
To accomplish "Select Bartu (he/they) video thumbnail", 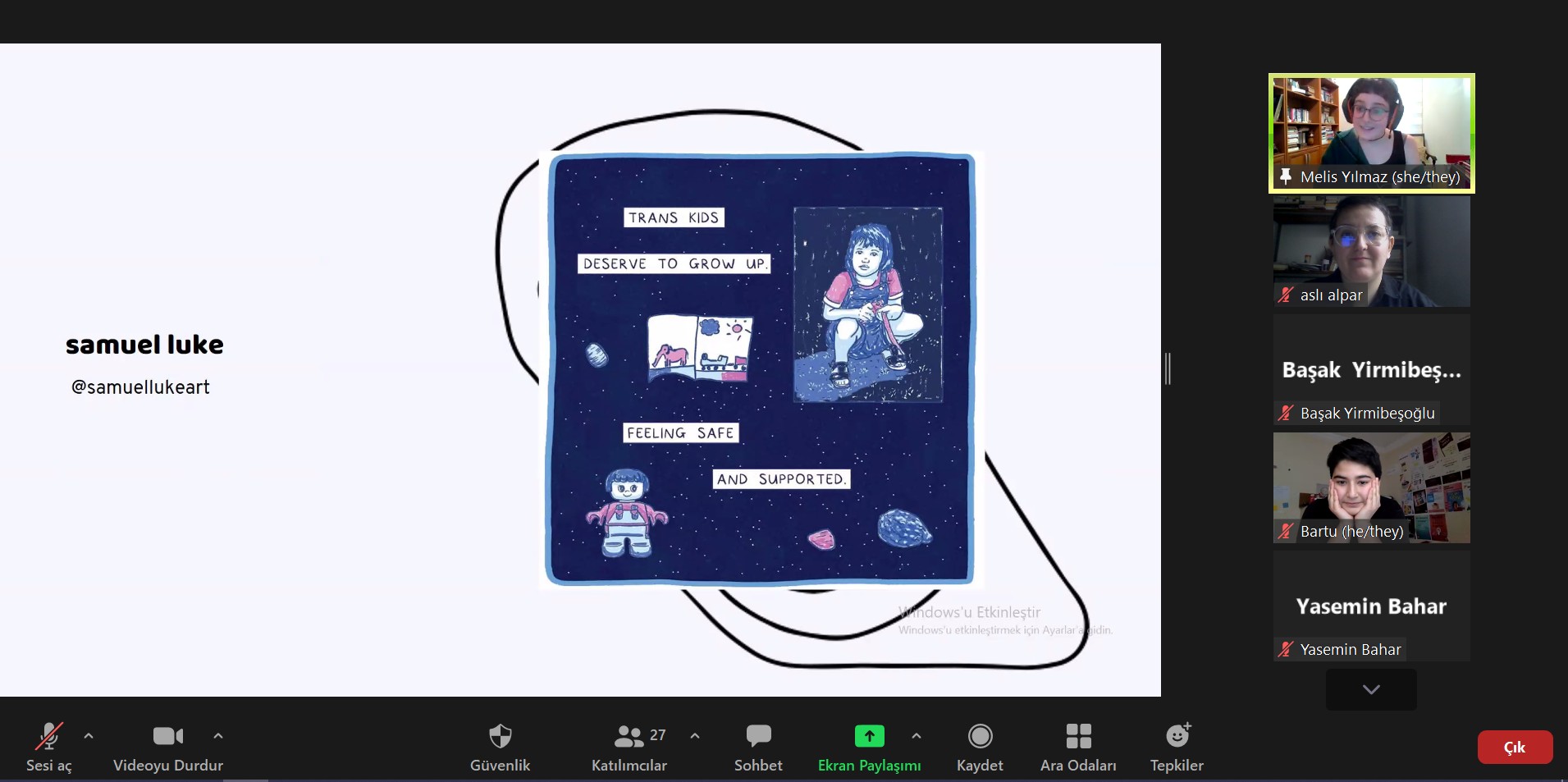I will [x=1371, y=487].
